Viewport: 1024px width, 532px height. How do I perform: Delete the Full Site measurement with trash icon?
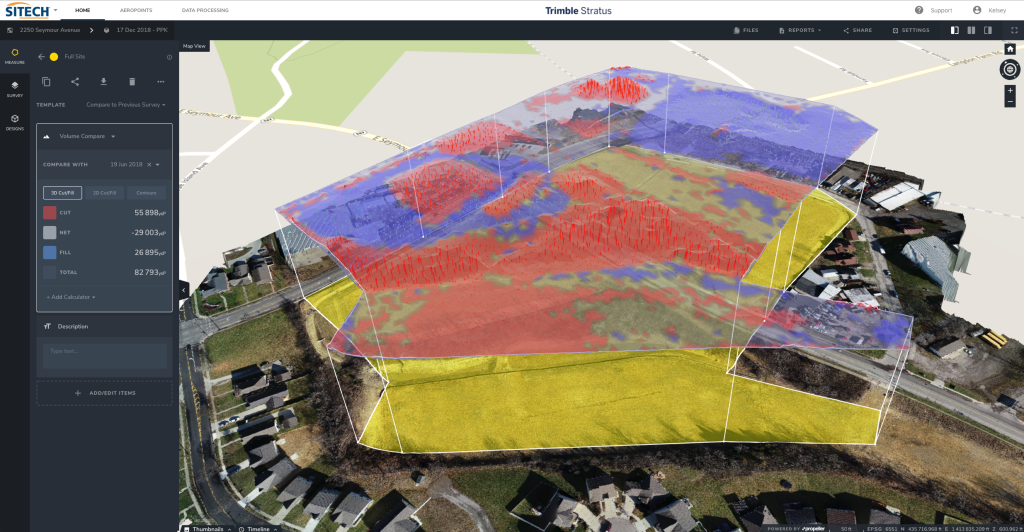[x=132, y=81]
